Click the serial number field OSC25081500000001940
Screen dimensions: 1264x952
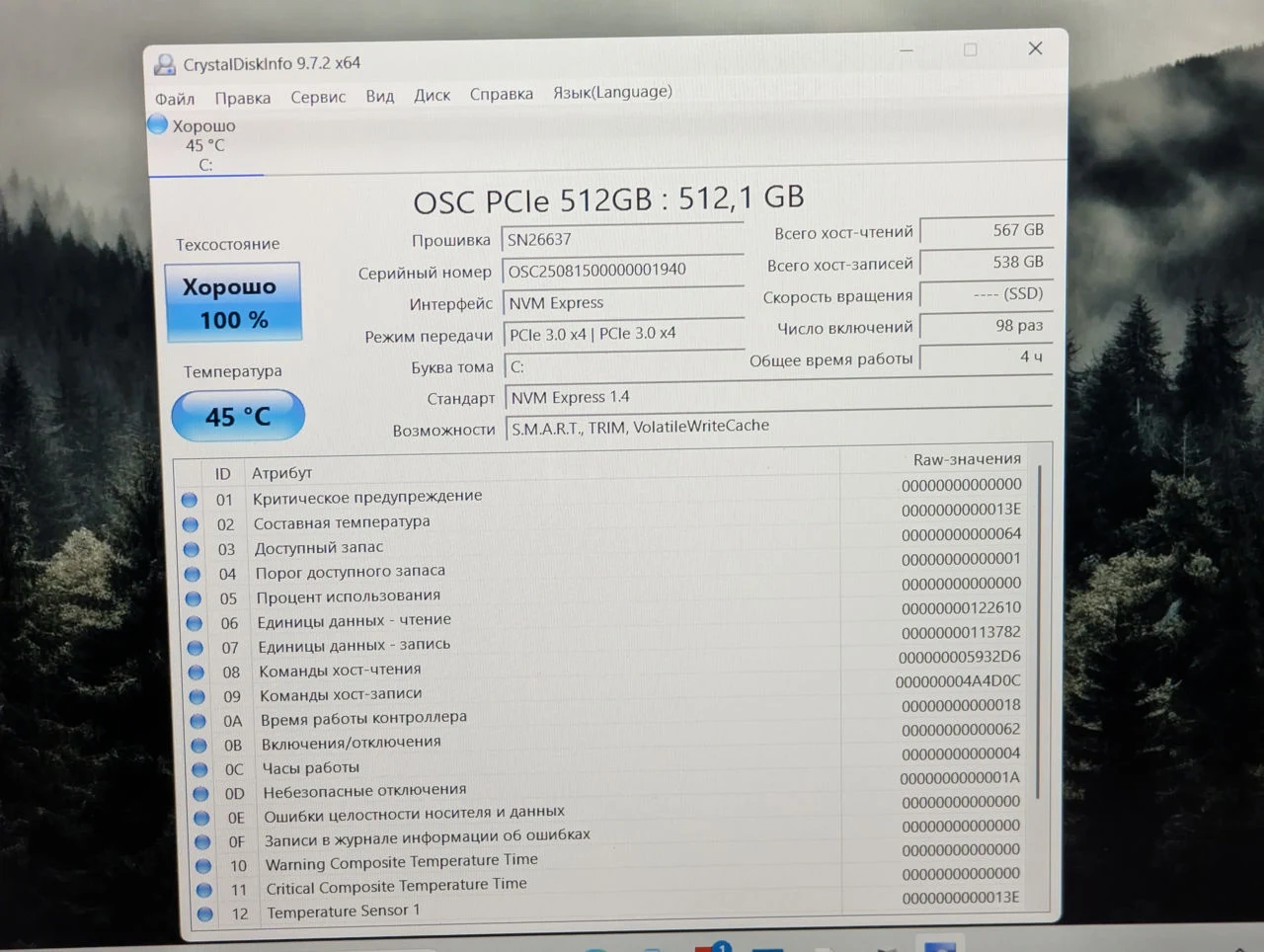pyautogui.click(x=623, y=271)
